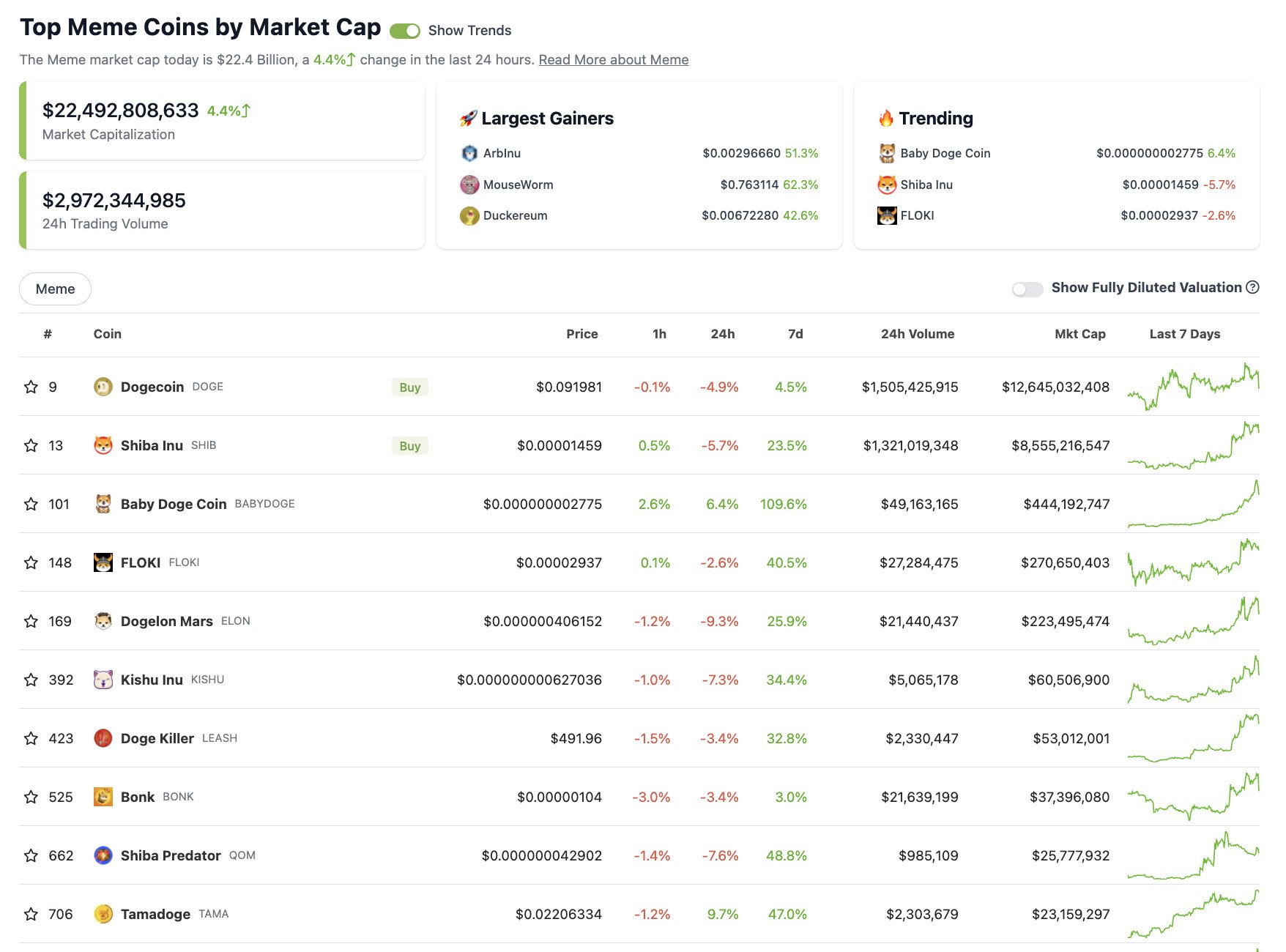Sort by the 1h column header
The image size is (1286, 952).
point(659,334)
